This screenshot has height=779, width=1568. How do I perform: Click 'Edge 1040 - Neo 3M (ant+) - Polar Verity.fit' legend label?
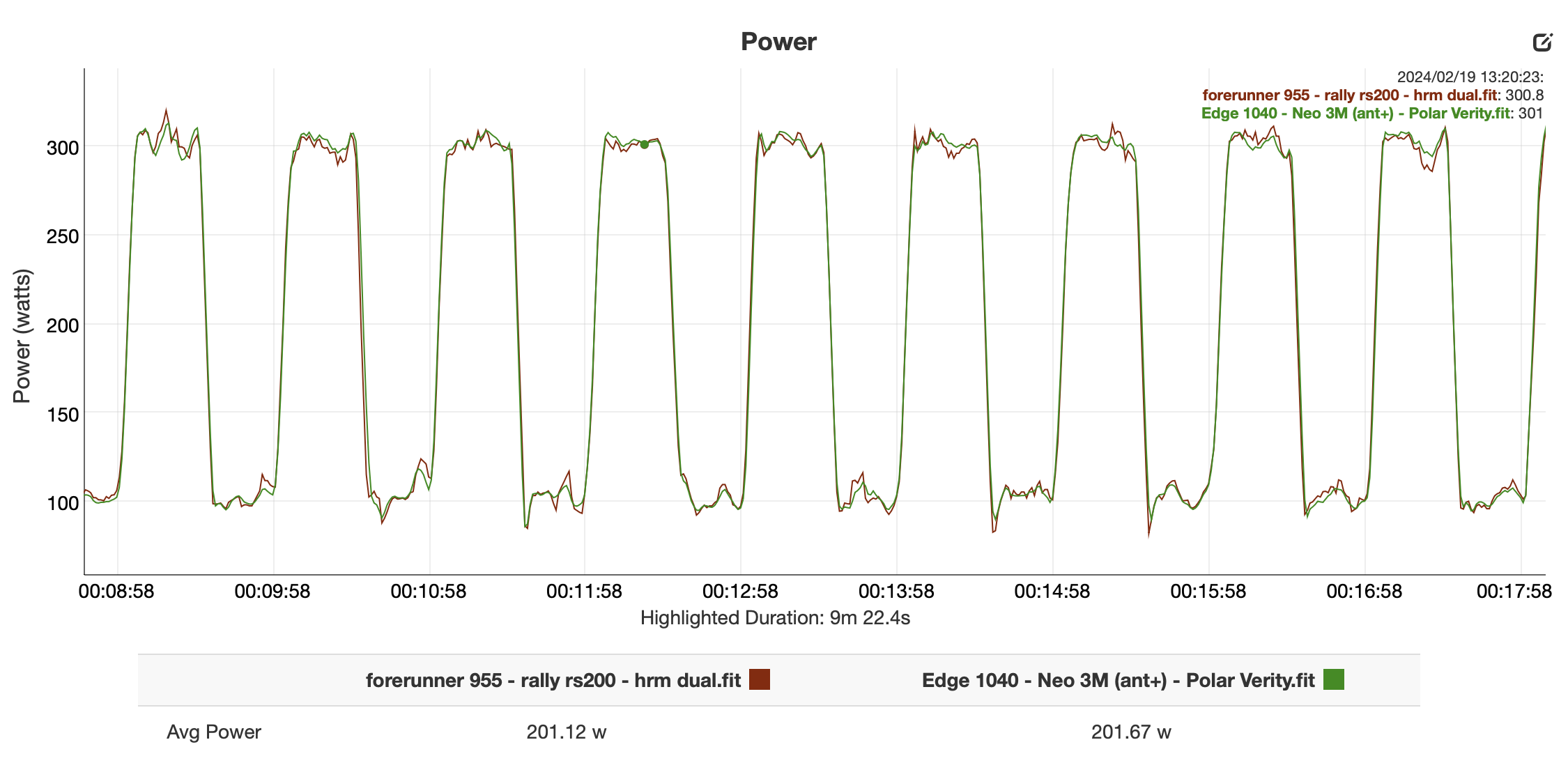1119,680
